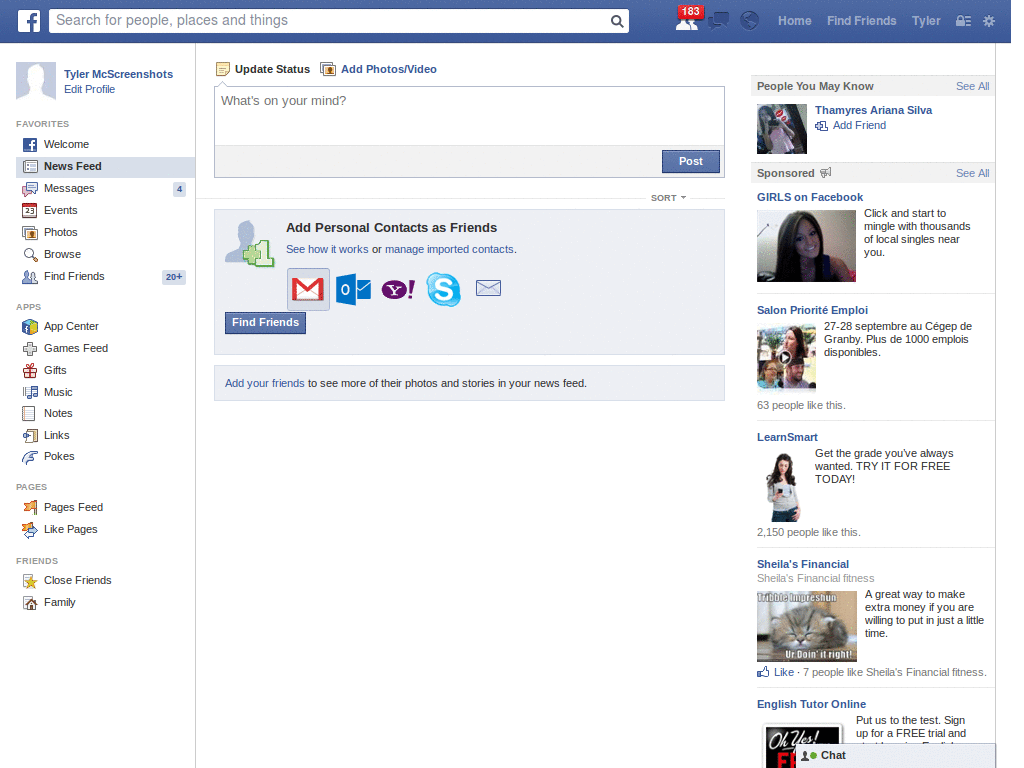The image size is (1024, 768).
Task: Open the See how it works link
Action: 327,249
